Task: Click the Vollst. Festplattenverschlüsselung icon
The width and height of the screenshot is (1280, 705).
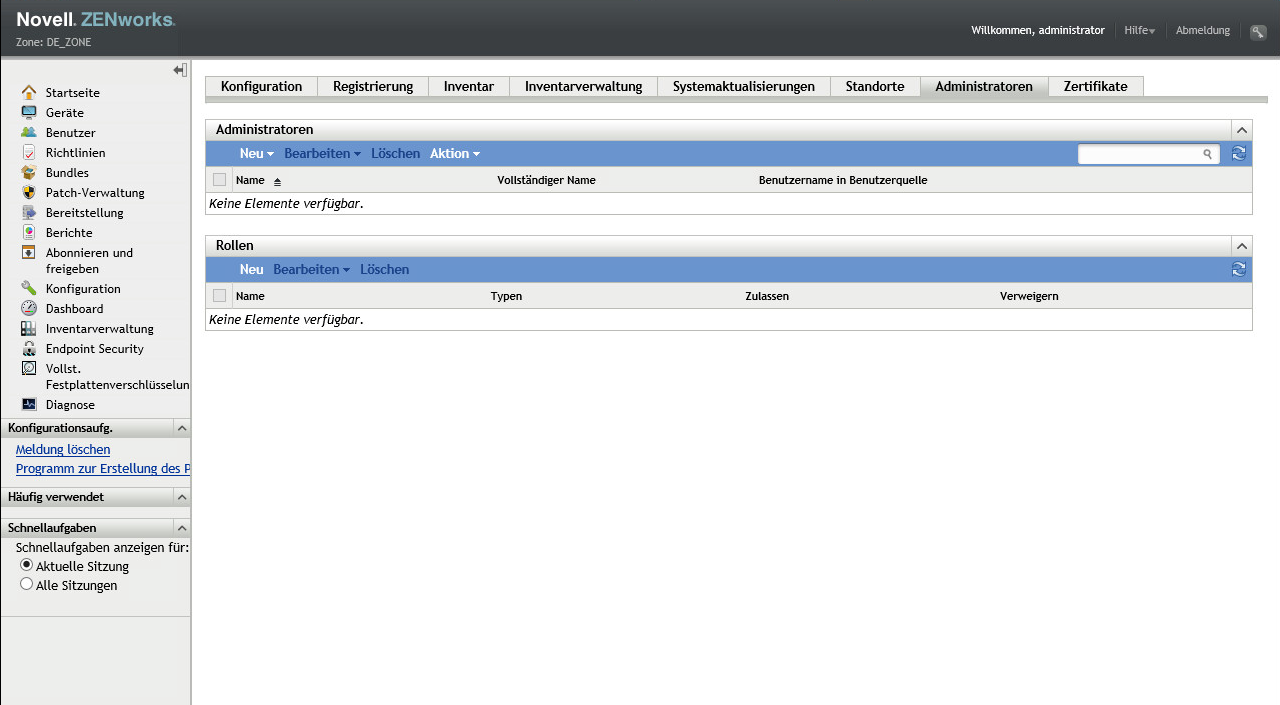Action: tap(29, 368)
